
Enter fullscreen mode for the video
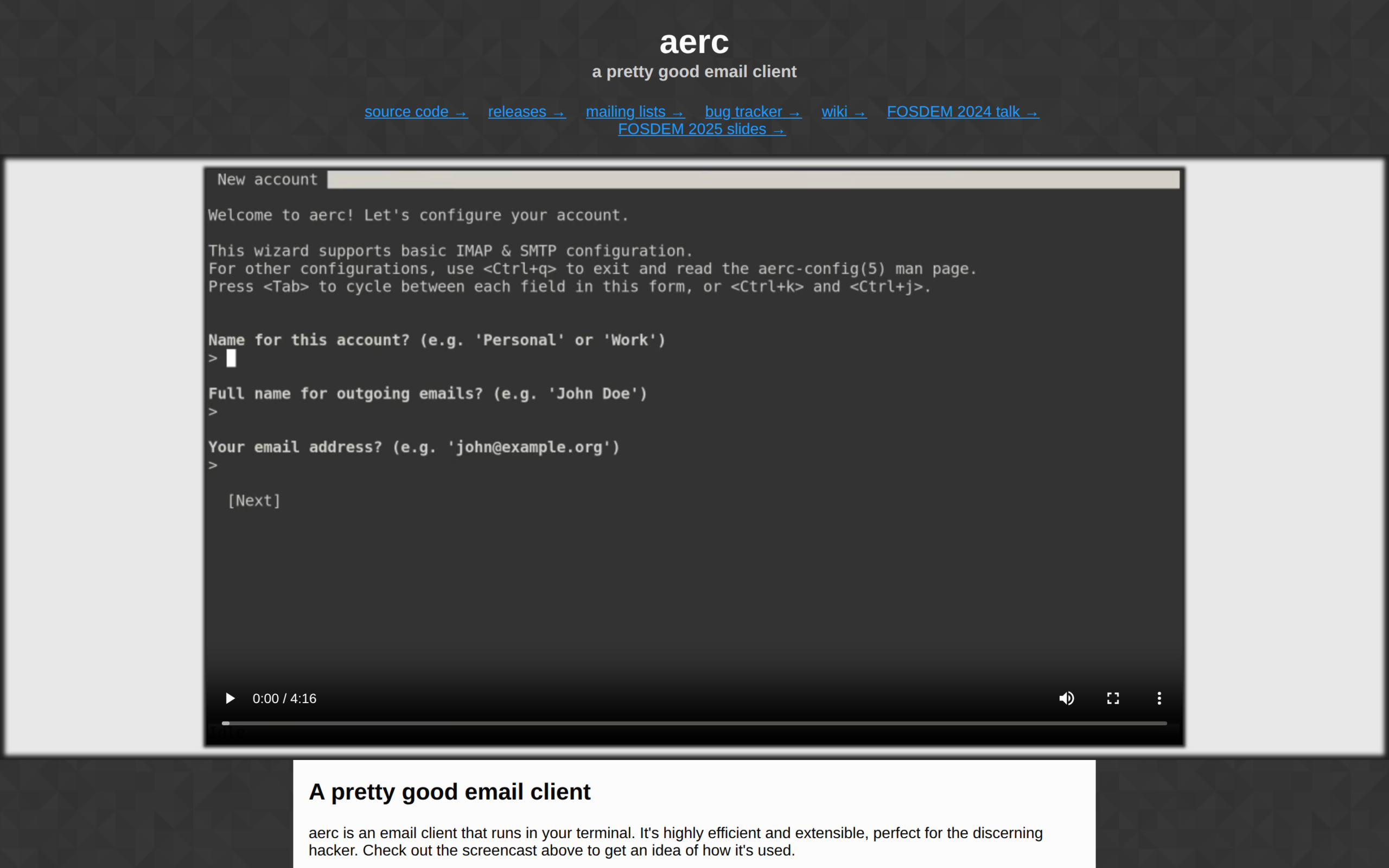(1113, 698)
